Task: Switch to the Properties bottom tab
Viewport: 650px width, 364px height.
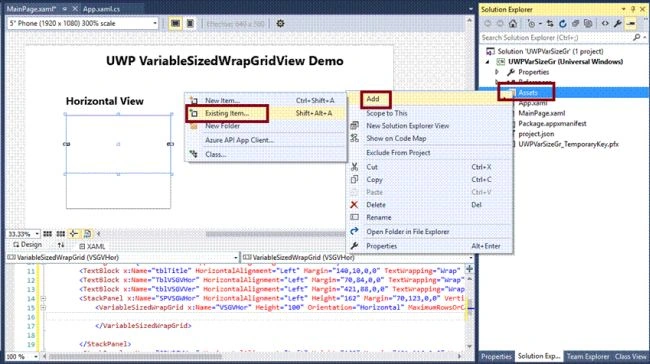Action: [496, 357]
